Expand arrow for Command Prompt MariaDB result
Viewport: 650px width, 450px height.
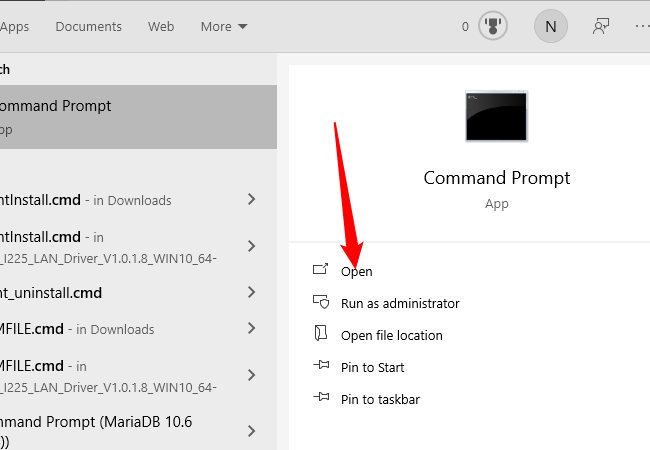click(252, 431)
